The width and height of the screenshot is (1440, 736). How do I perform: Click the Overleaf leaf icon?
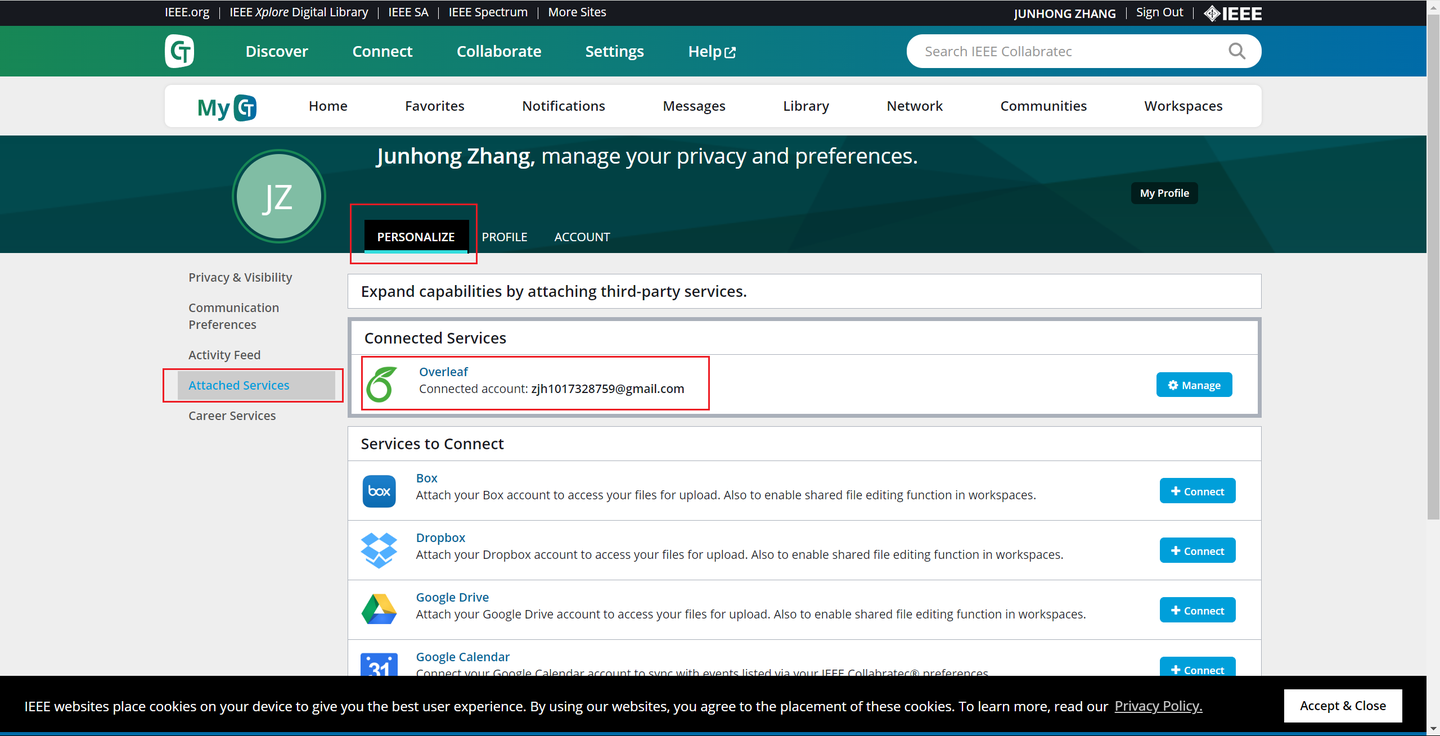click(381, 383)
